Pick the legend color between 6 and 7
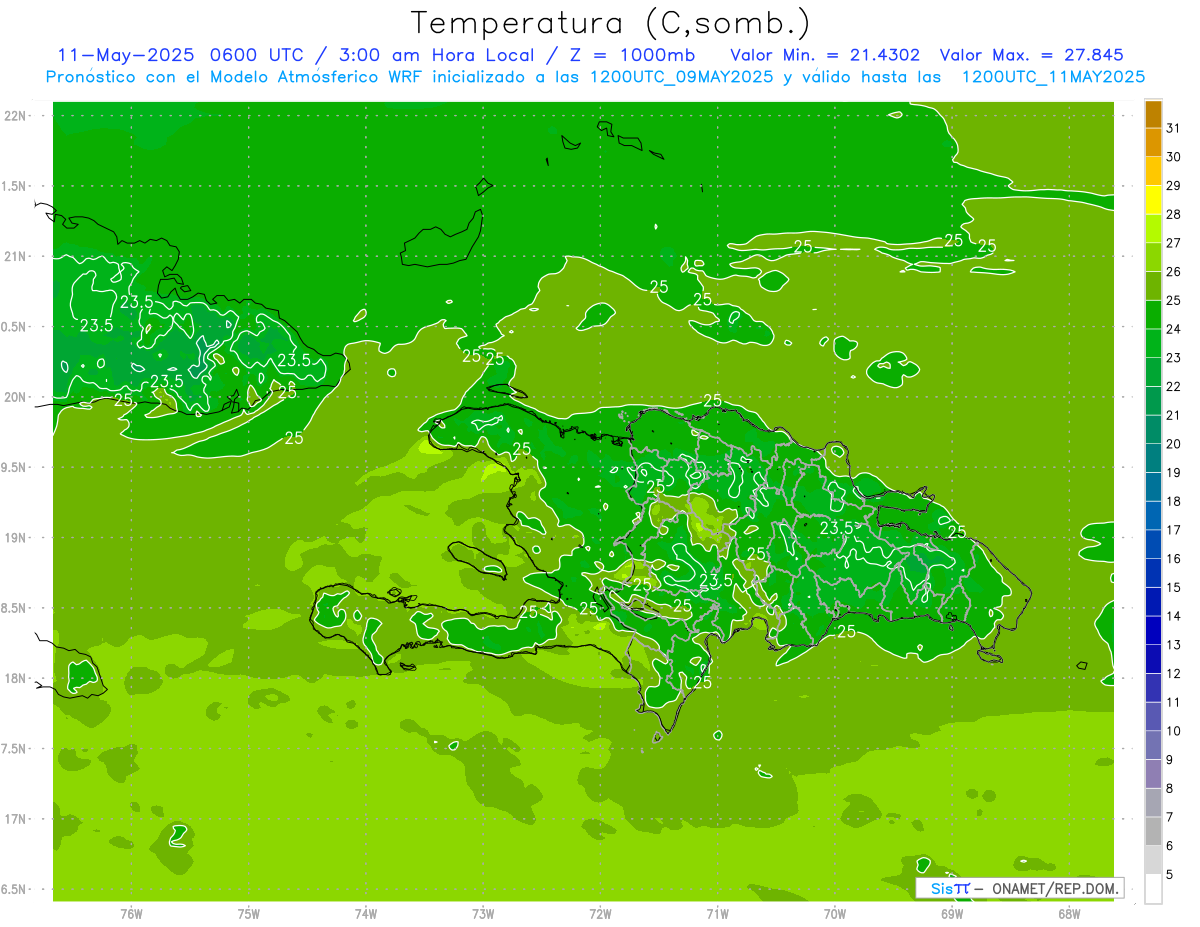This screenshot has width=1200, height=927. pyautogui.click(x=1153, y=832)
